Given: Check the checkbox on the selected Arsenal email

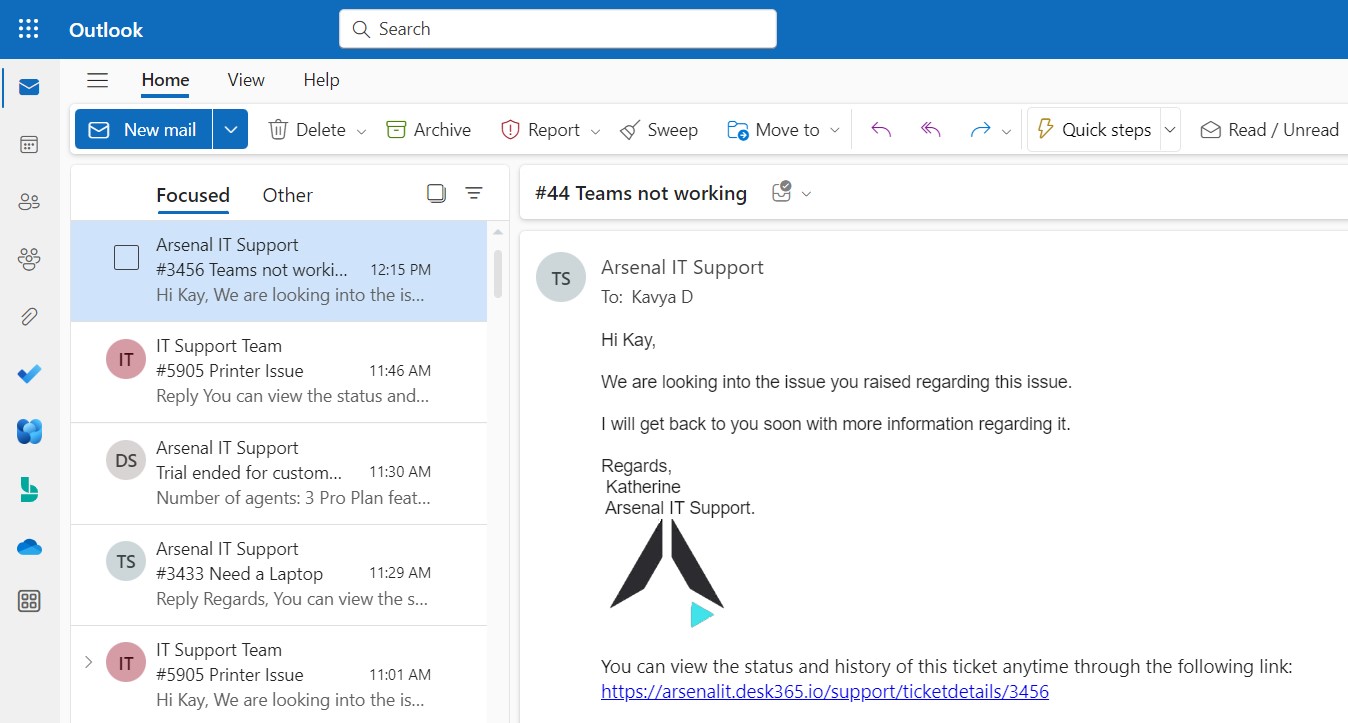Looking at the screenshot, I should click(x=126, y=257).
